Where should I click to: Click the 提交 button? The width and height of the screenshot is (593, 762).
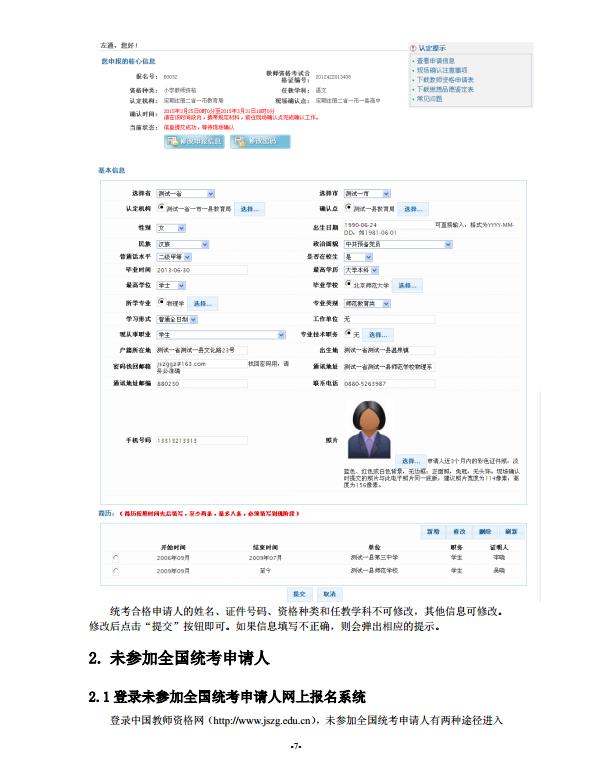[x=299, y=594]
